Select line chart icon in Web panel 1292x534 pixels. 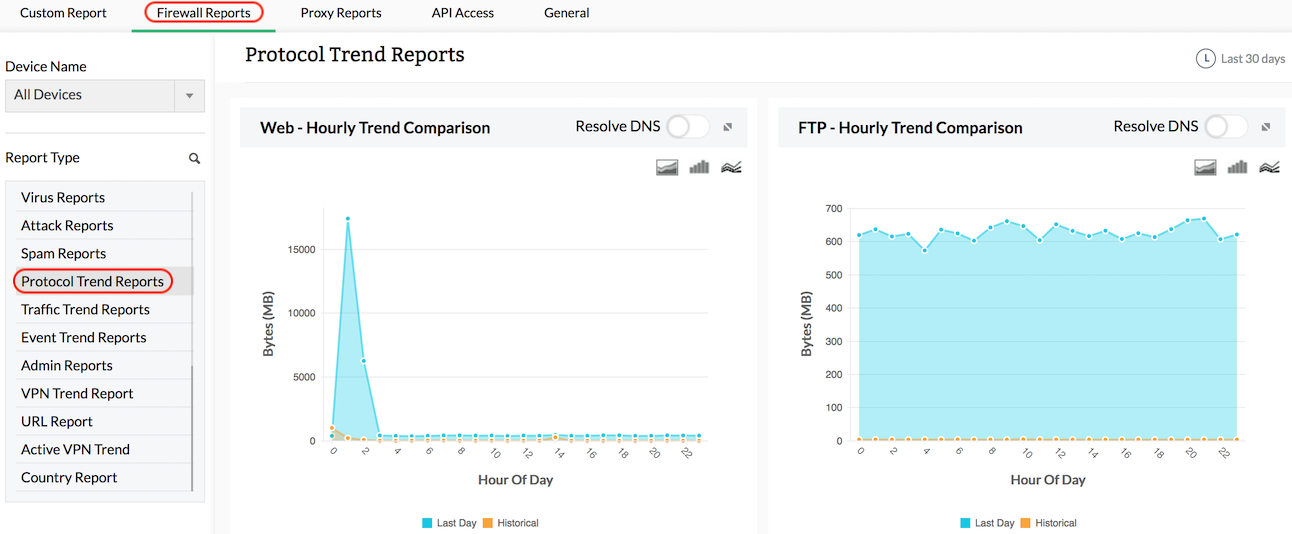(x=731, y=167)
